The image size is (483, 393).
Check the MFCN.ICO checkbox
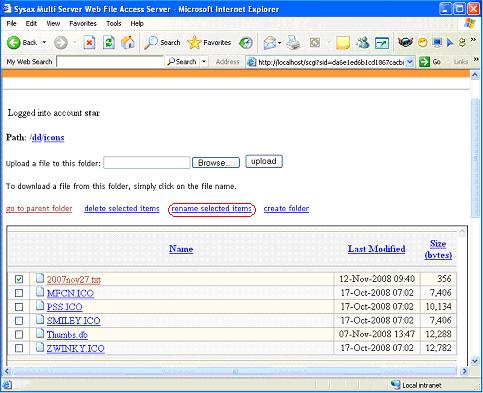tap(19, 293)
